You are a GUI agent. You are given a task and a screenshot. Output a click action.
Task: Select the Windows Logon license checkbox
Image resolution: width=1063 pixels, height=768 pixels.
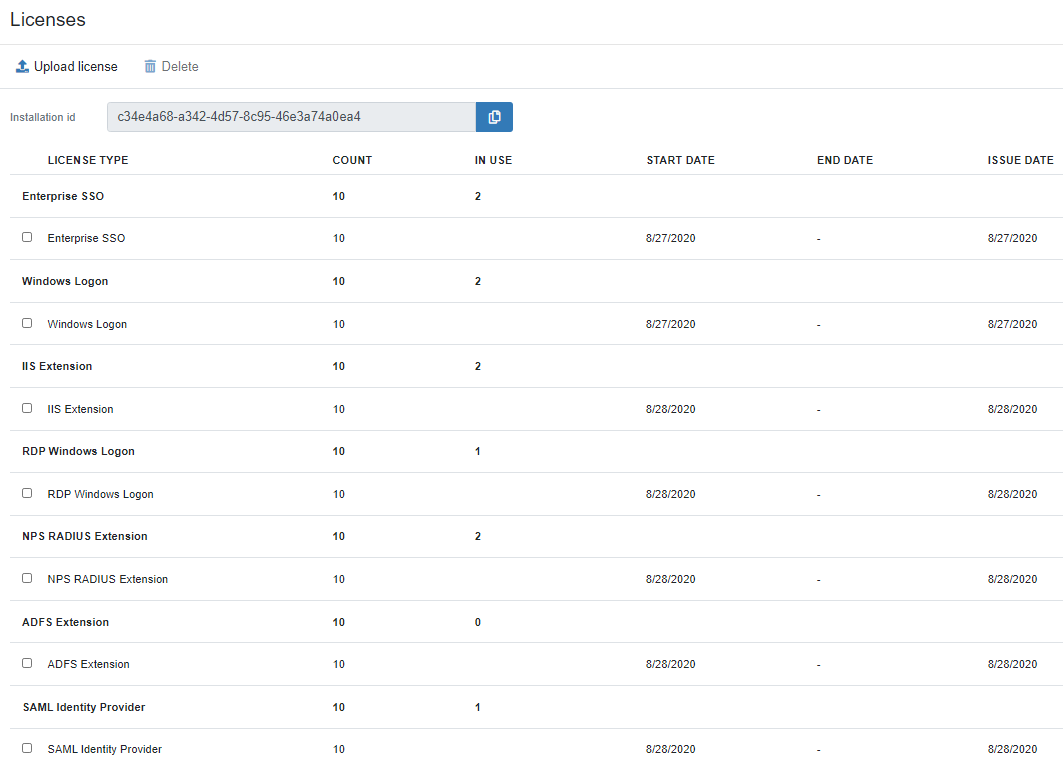tap(27, 323)
